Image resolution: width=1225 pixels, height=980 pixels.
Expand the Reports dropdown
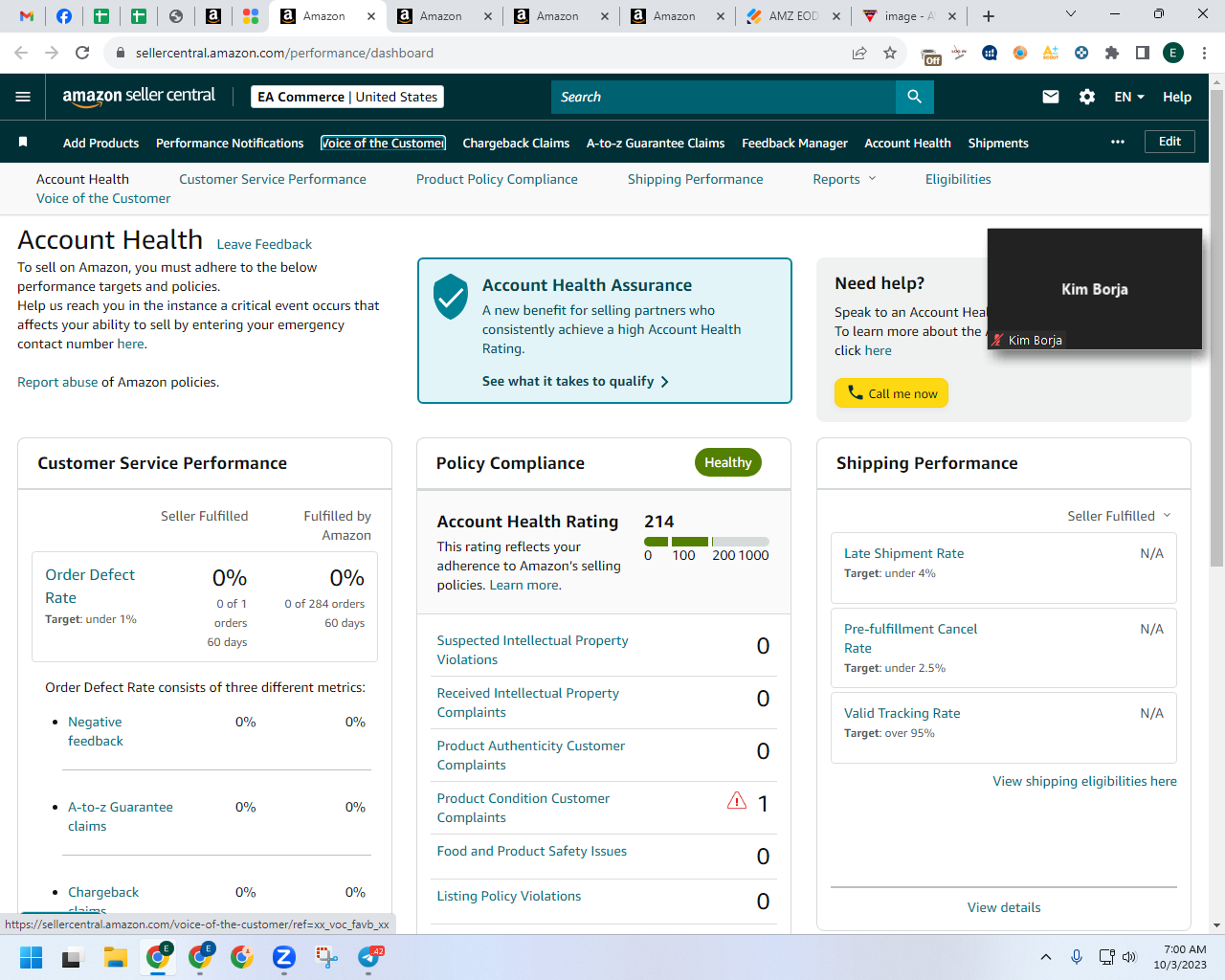pos(844,179)
